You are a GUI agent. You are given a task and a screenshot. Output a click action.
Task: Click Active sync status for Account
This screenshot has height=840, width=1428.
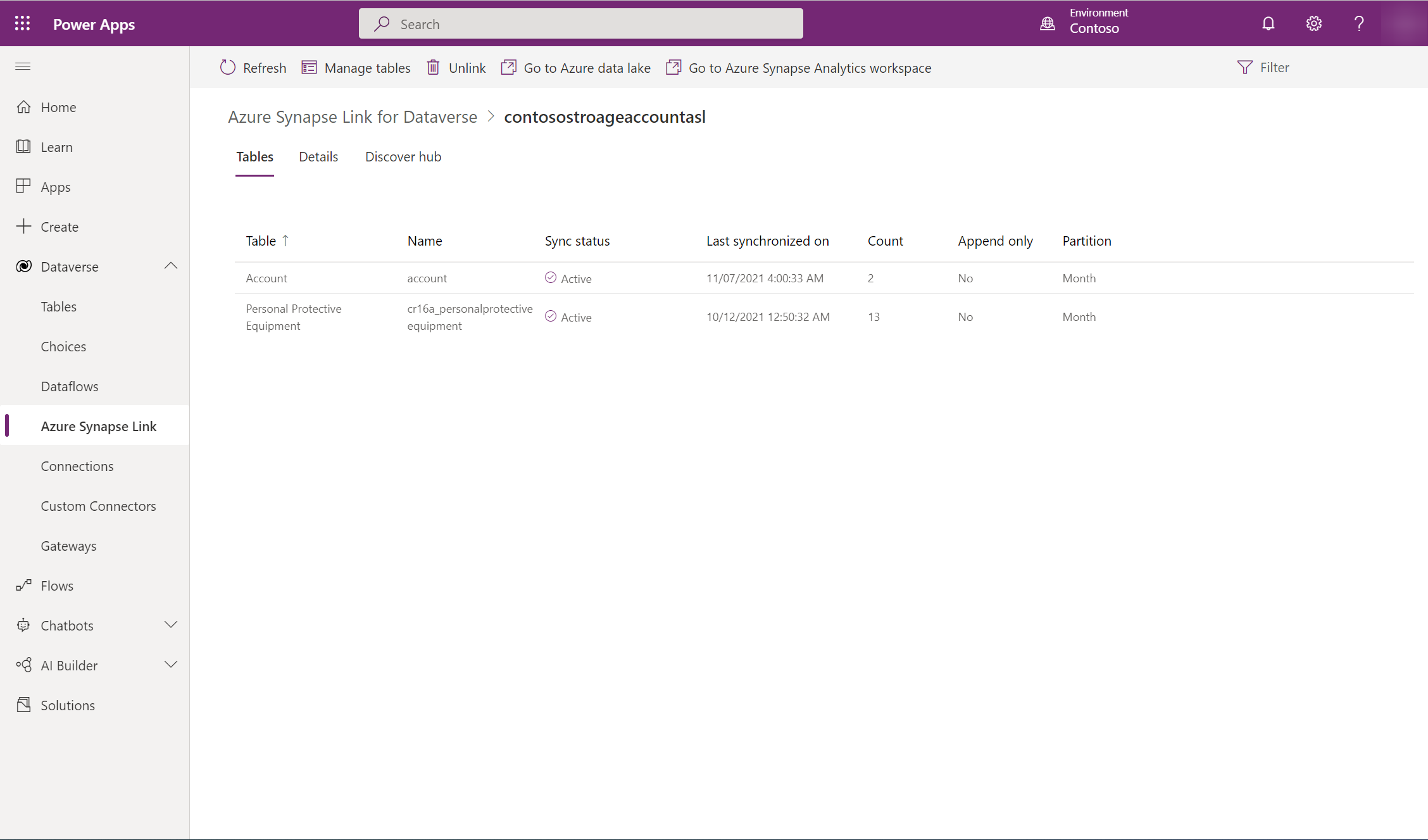coord(568,277)
